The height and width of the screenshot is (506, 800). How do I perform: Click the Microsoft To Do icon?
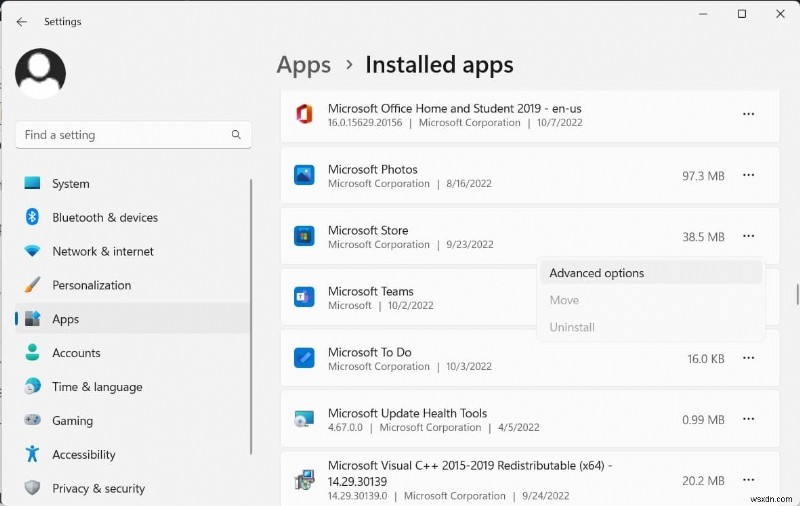click(x=304, y=358)
